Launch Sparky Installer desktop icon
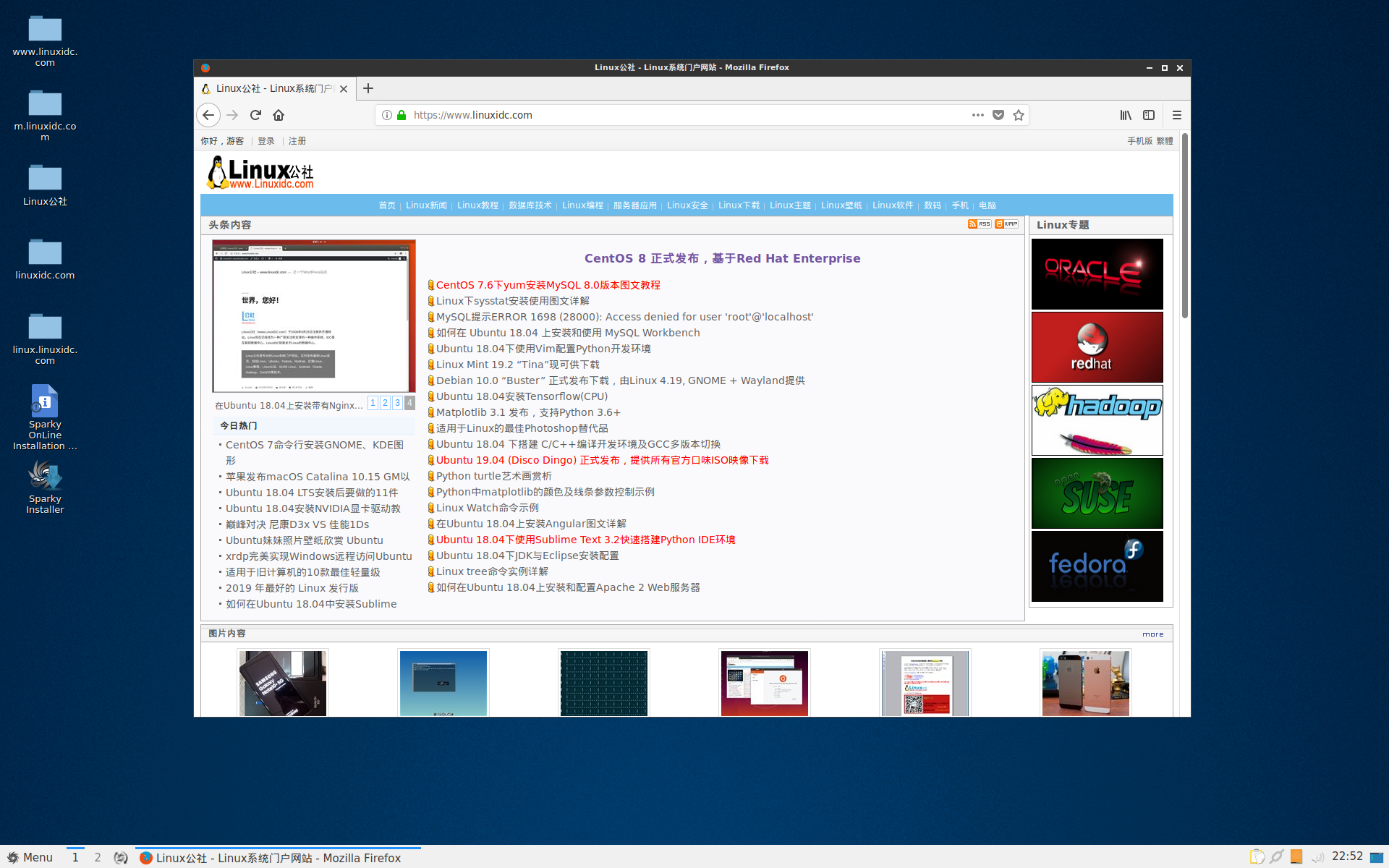Screen dimensions: 1389x868 [45, 488]
